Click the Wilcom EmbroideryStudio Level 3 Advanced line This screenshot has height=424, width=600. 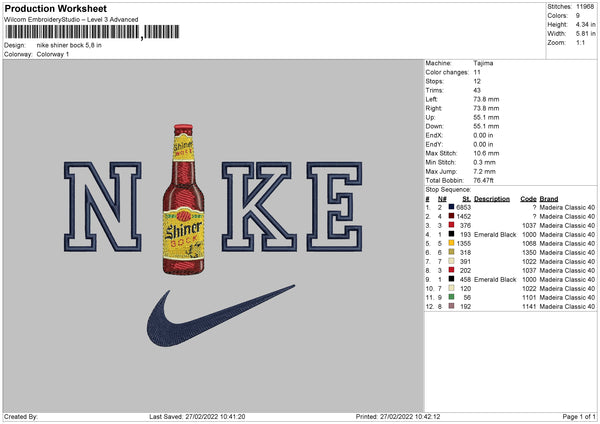pyautogui.click(x=71, y=20)
